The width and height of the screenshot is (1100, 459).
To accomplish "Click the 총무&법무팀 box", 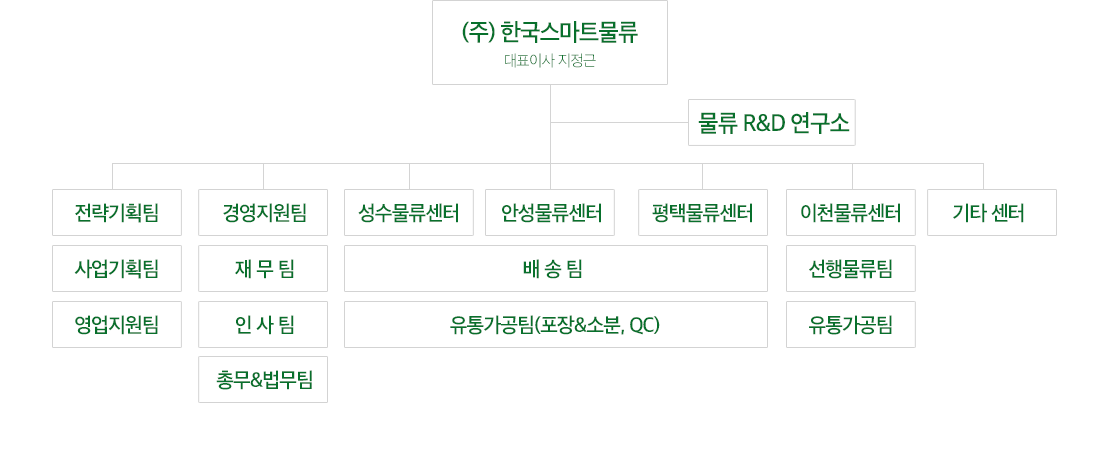I will [x=263, y=380].
